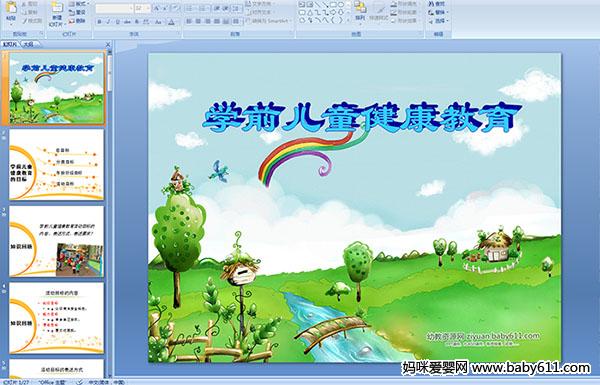600x385 pixels.
Task: Click the Increase Indent icon
Action: 225,8
